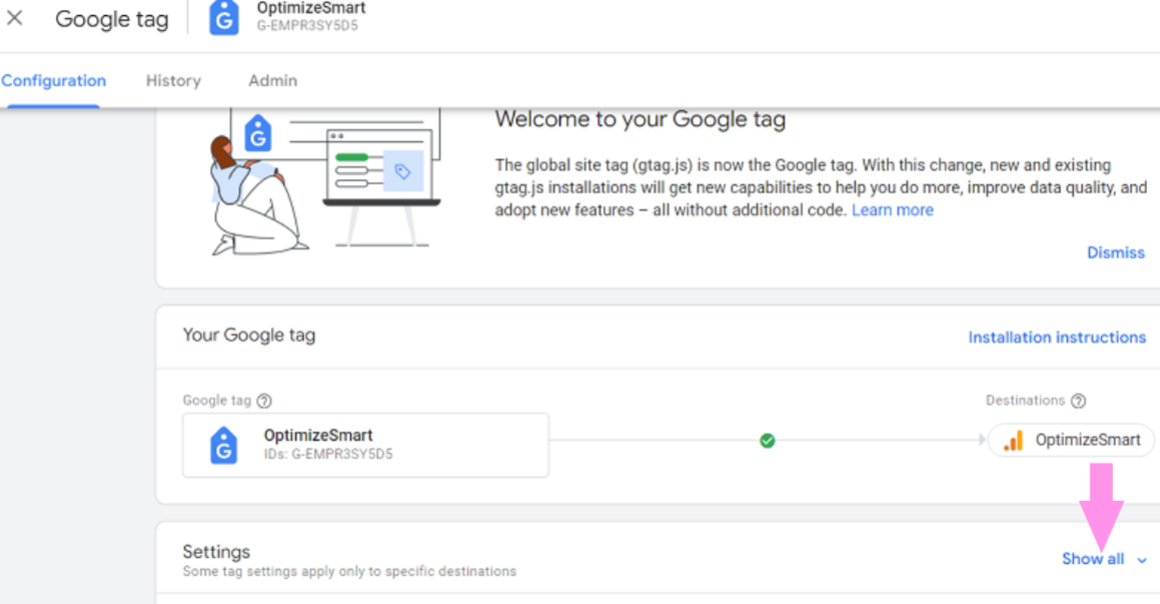The image size is (1160, 604).
Task: Select the OptimizeSmart destination chip label
Action: [x=1087, y=440]
